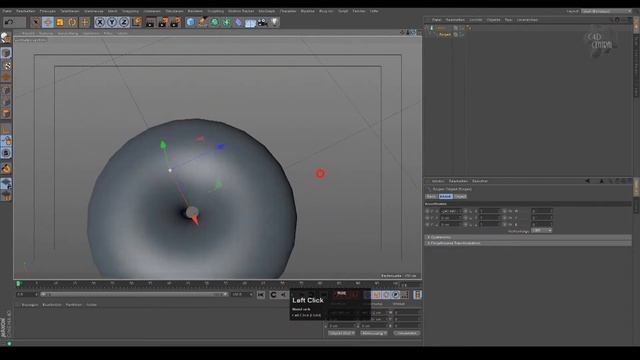Switch to the Basis tab in attributes

pyautogui.click(x=431, y=196)
